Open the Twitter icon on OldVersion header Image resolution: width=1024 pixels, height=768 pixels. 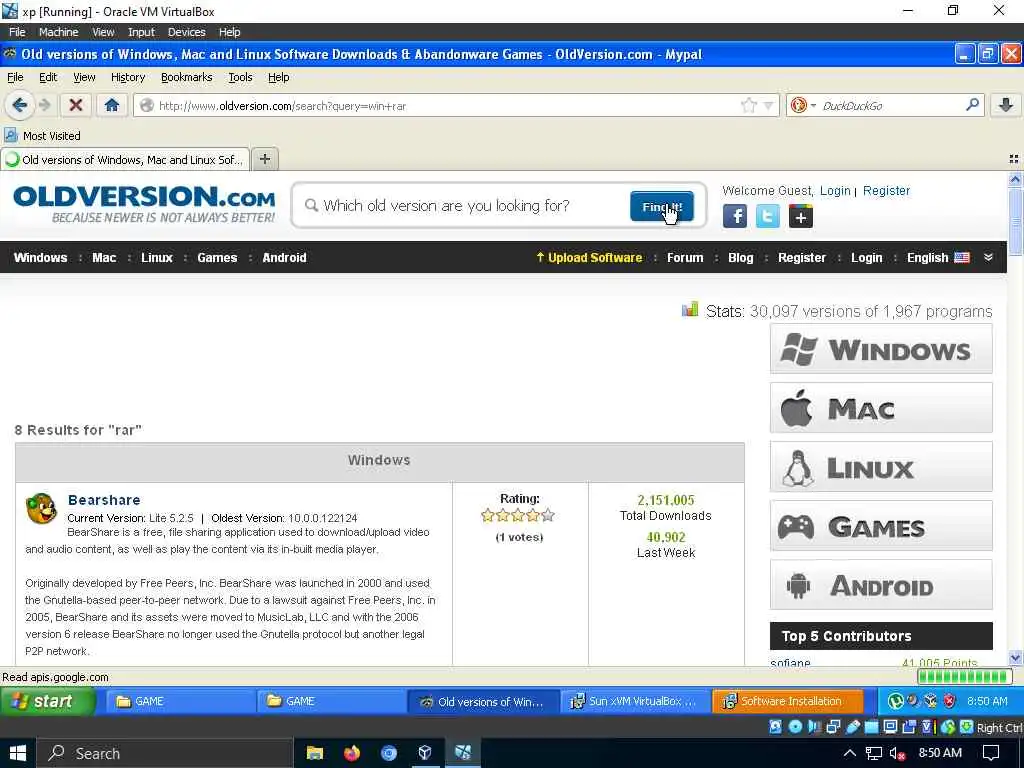tap(767, 216)
